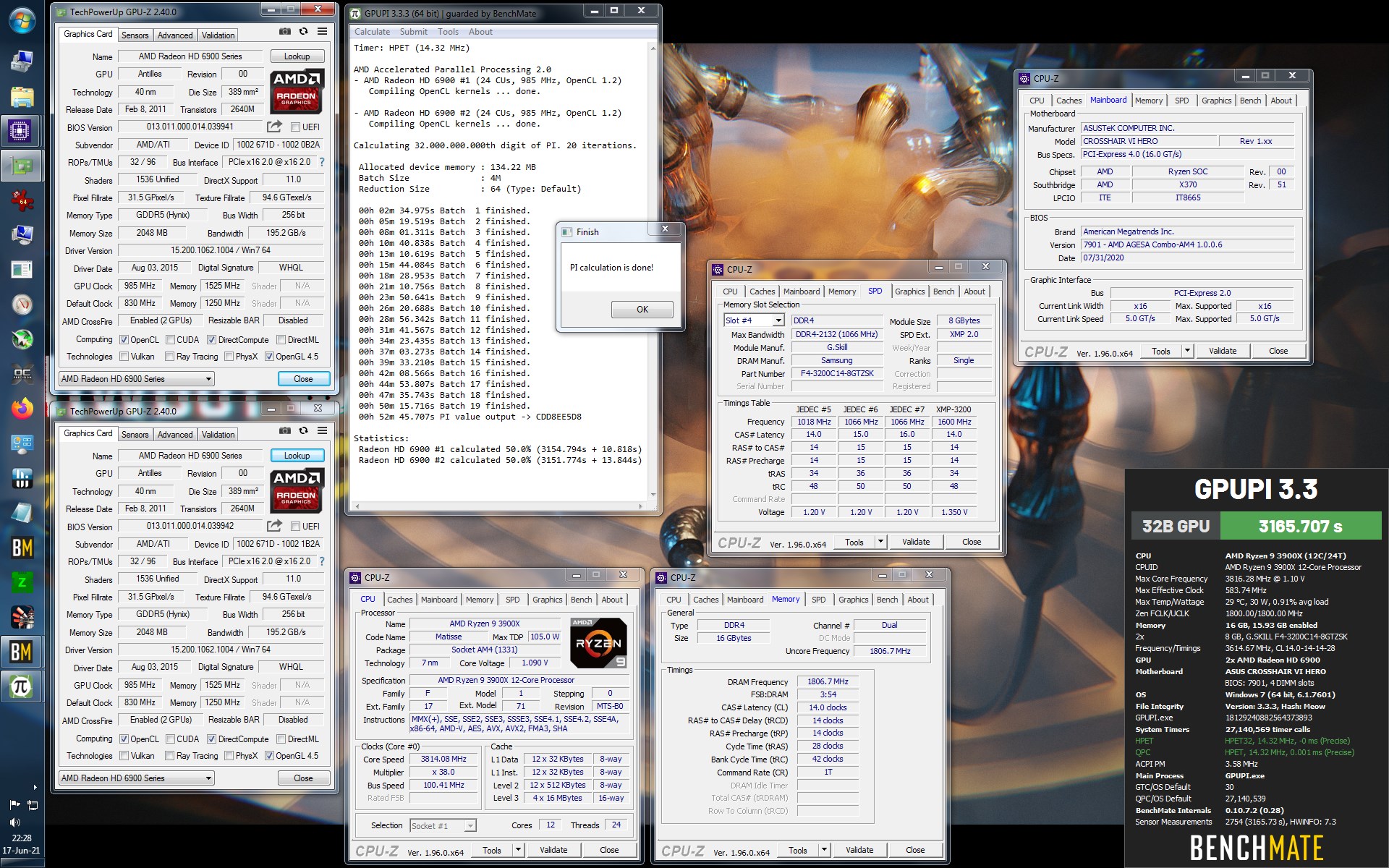Image resolution: width=1389 pixels, height=868 pixels.
Task: Open hamburger menu in upper GPU-Z window
Action: (x=323, y=32)
